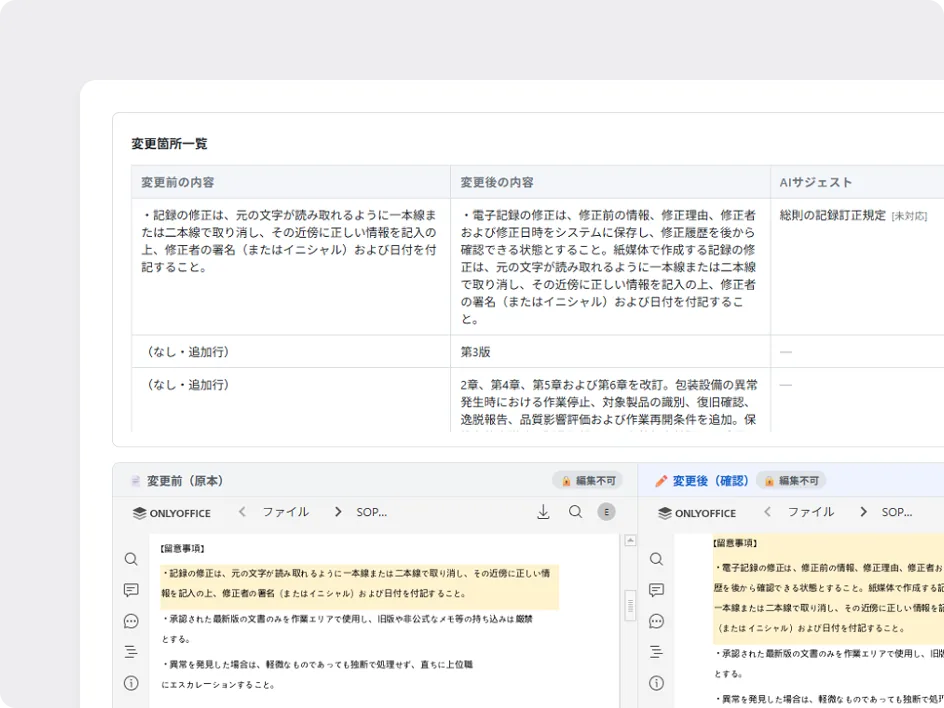Click the left chevron before ファイル in right editor
The image size is (944, 708).
point(767,512)
